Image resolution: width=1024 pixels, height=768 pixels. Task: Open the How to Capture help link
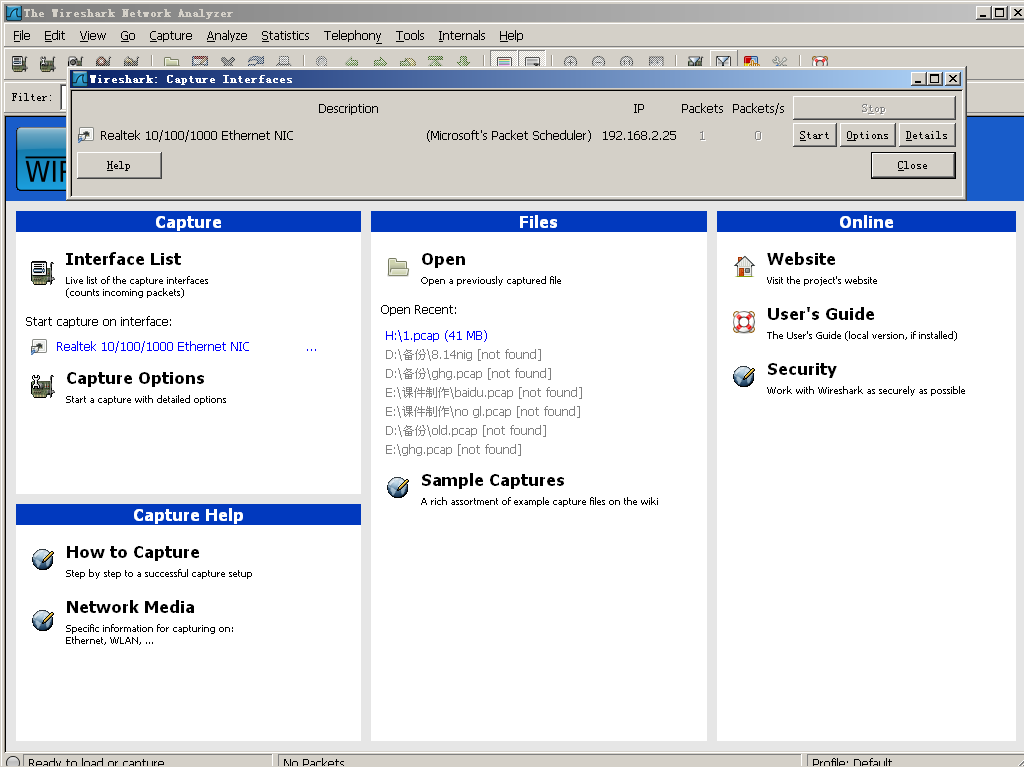pos(133,552)
